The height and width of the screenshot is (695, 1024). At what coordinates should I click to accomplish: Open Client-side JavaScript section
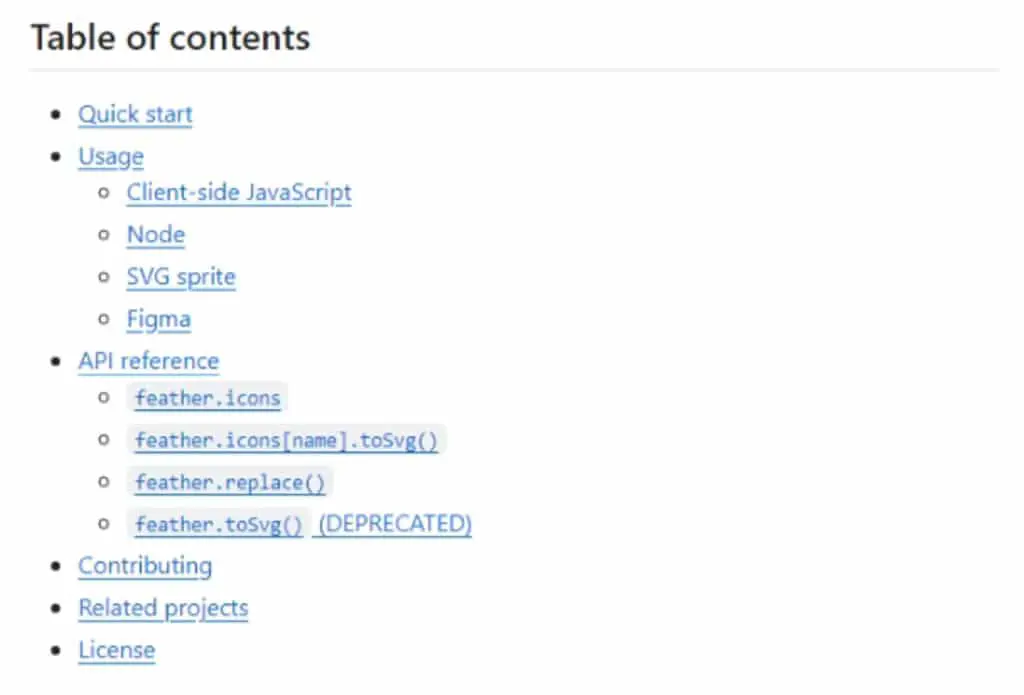click(239, 193)
